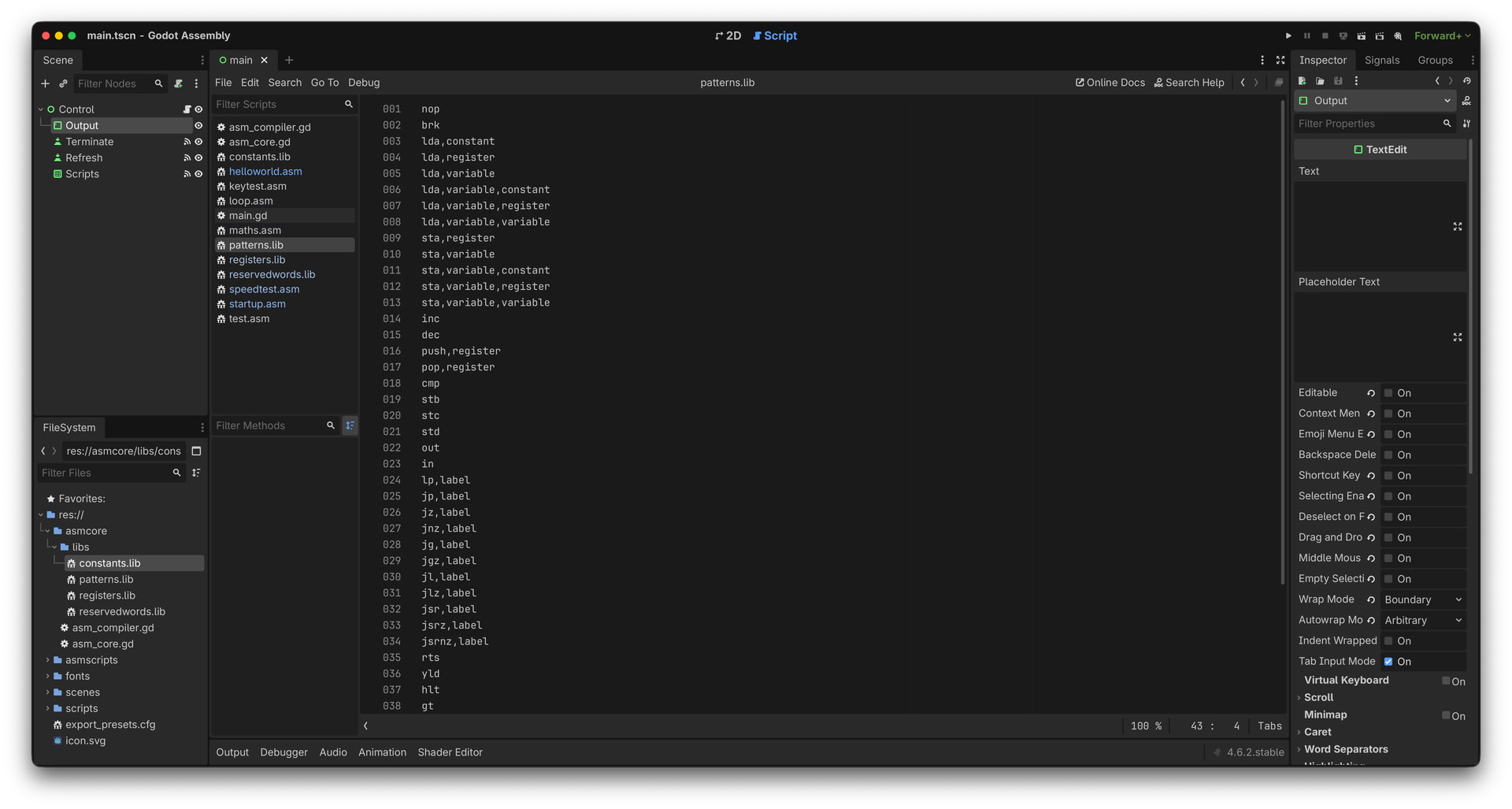Image resolution: width=1512 pixels, height=809 pixels.
Task: Toggle FileSystem split mode icon
Action: click(x=196, y=451)
